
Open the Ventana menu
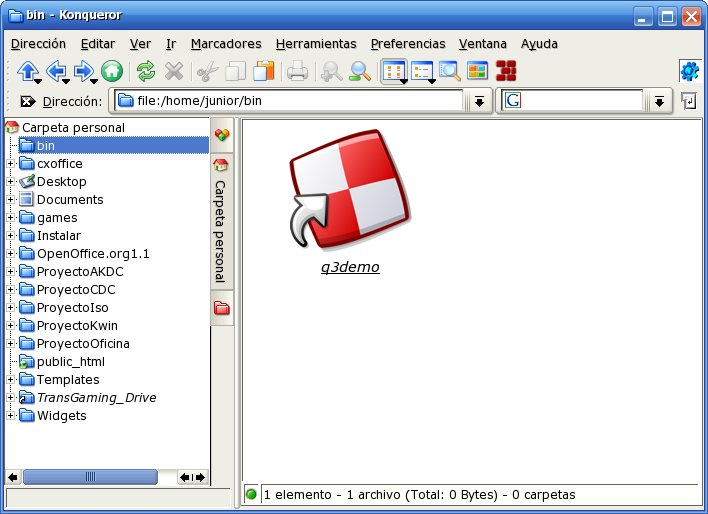click(482, 44)
